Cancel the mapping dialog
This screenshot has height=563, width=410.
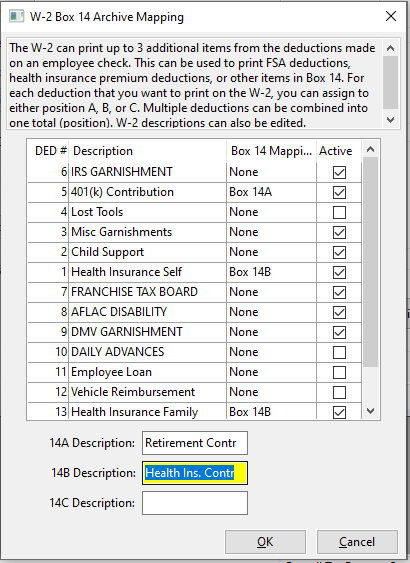(x=357, y=542)
